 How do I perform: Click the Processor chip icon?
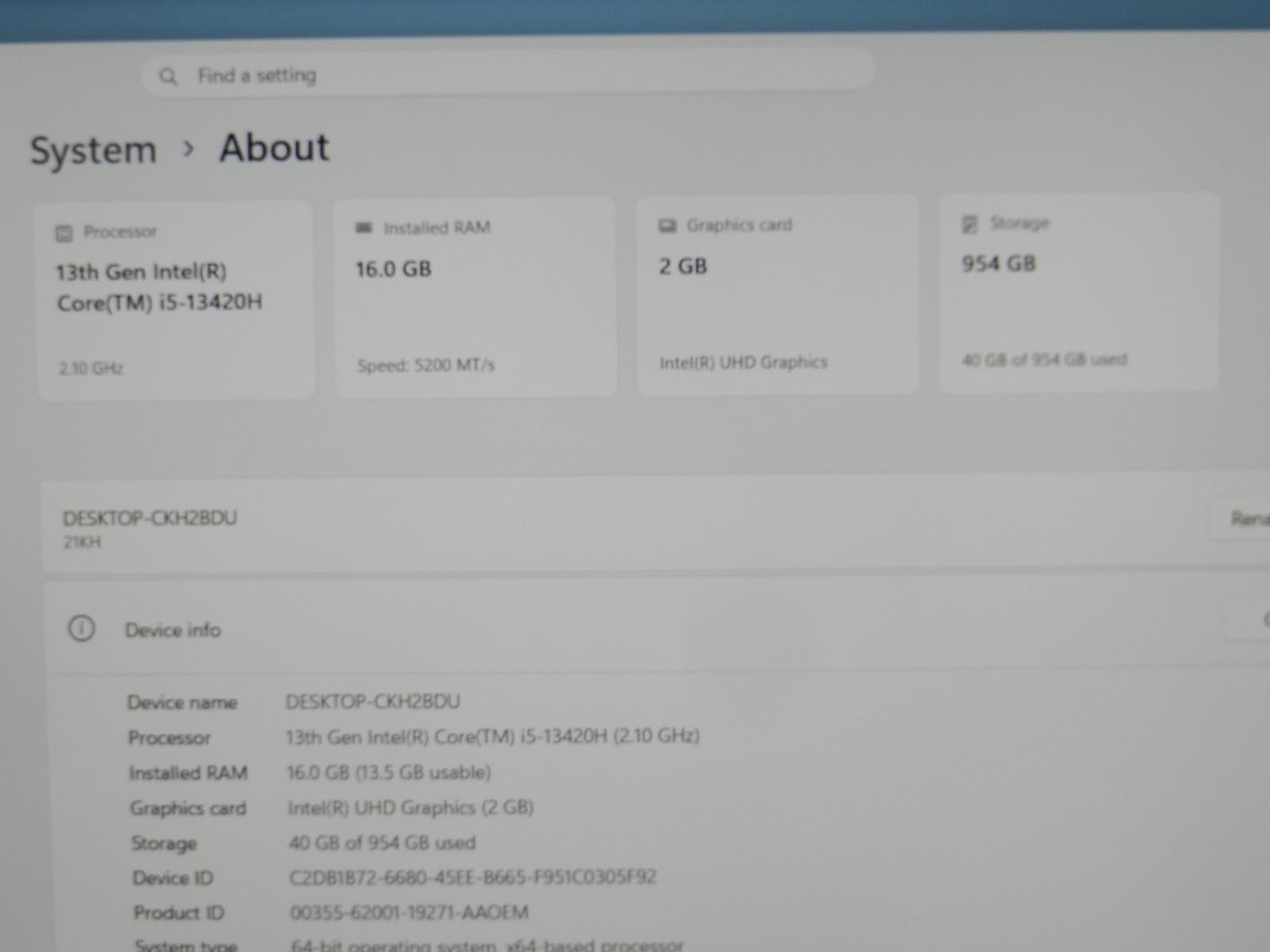tap(64, 233)
